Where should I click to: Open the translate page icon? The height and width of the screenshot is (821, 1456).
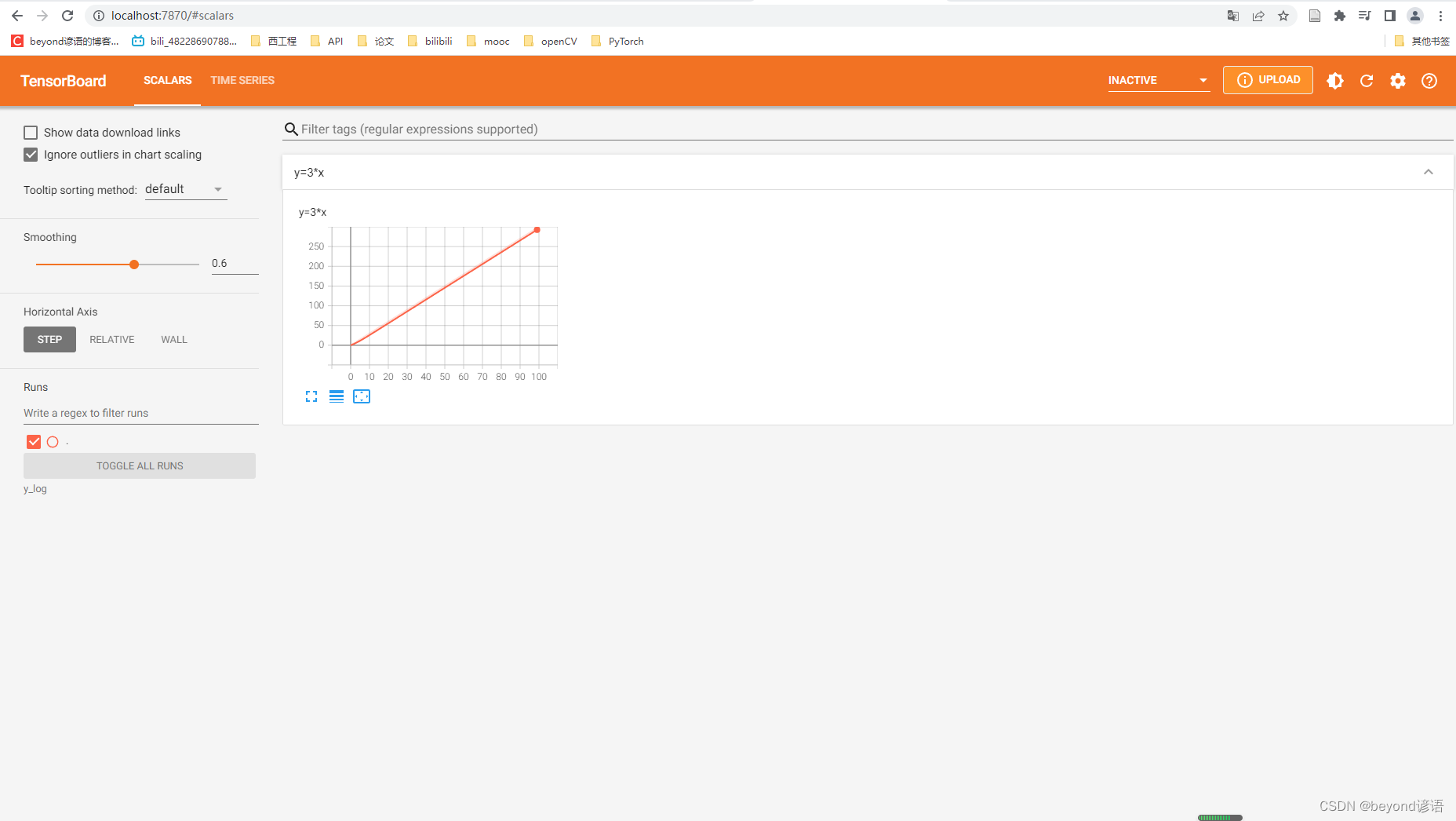click(x=1233, y=16)
